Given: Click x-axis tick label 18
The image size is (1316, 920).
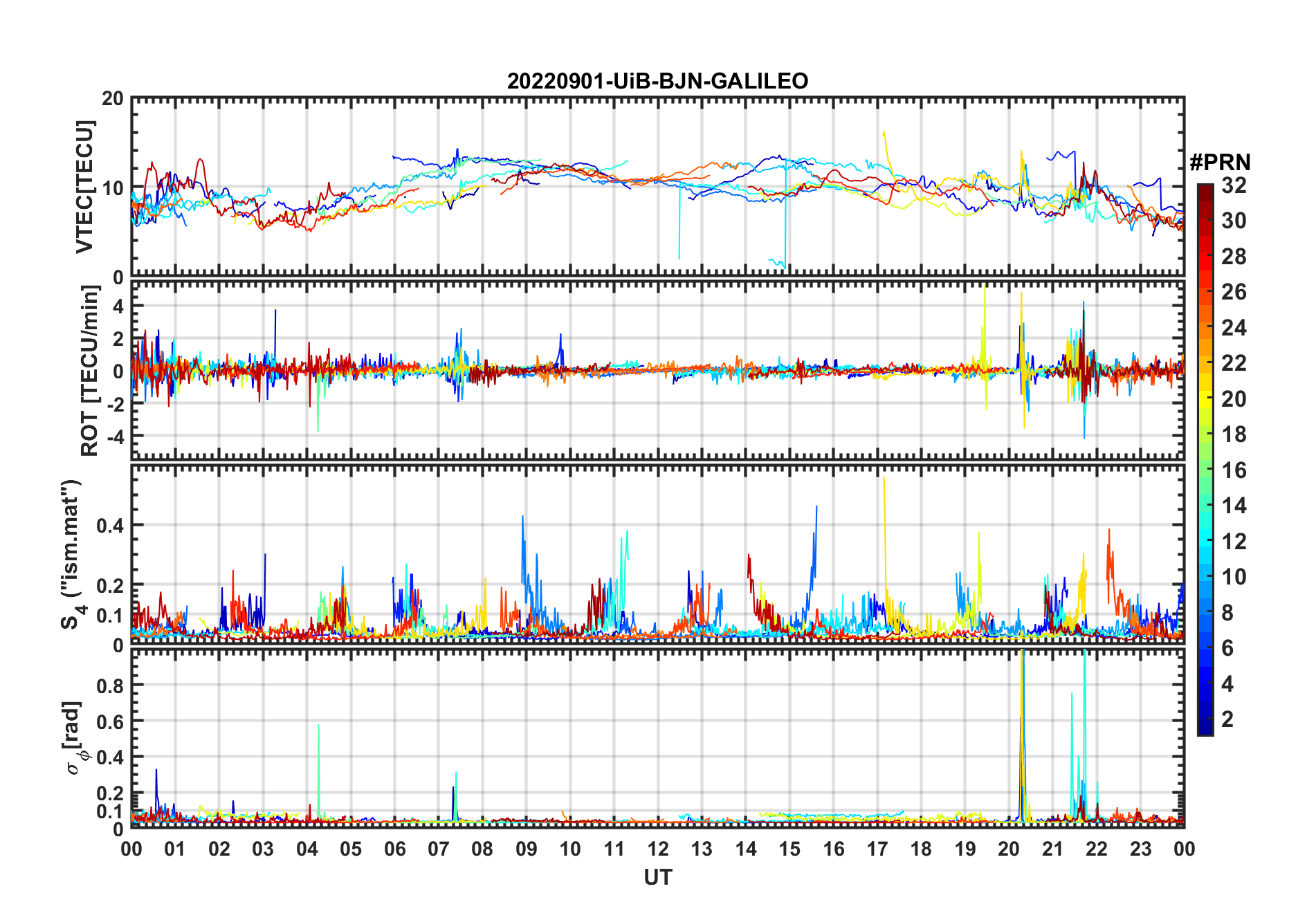Looking at the screenshot, I should (x=921, y=849).
